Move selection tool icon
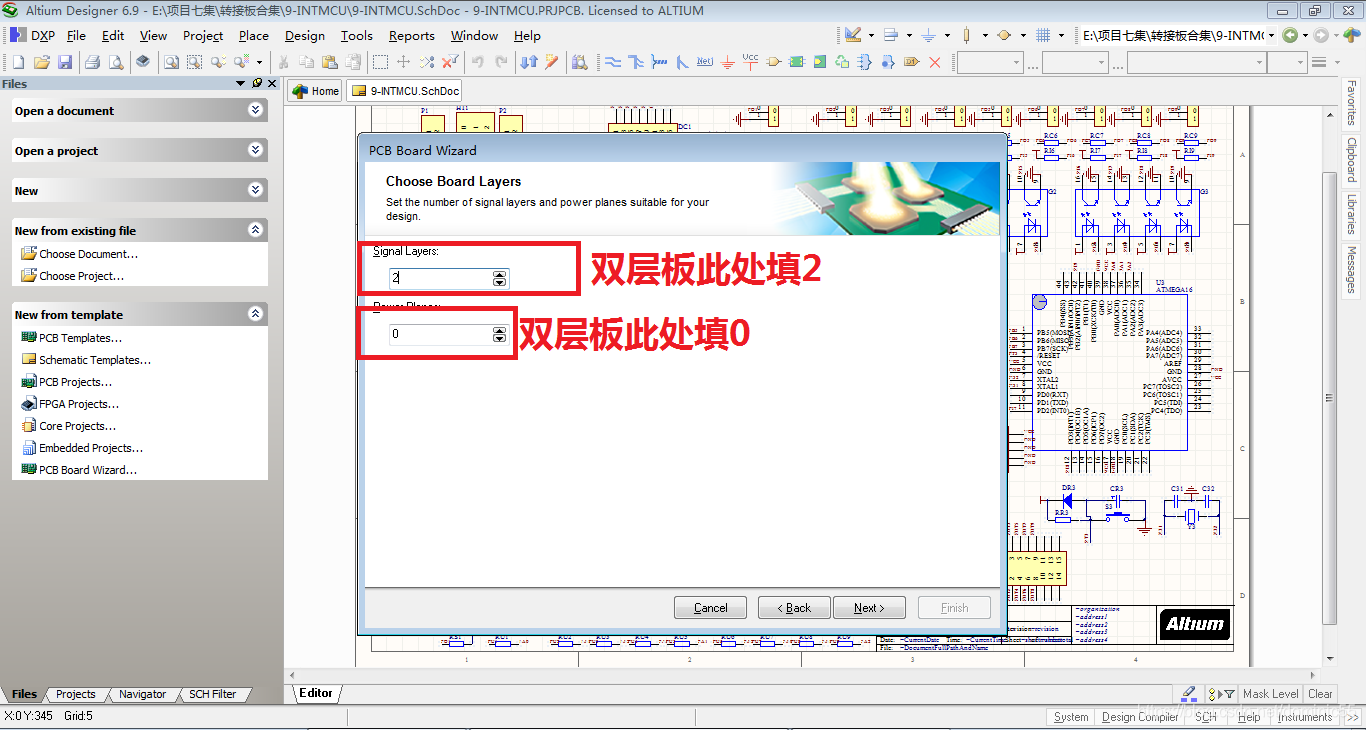The height and width of the screenshot is (730, 1366). pos(403,62)
